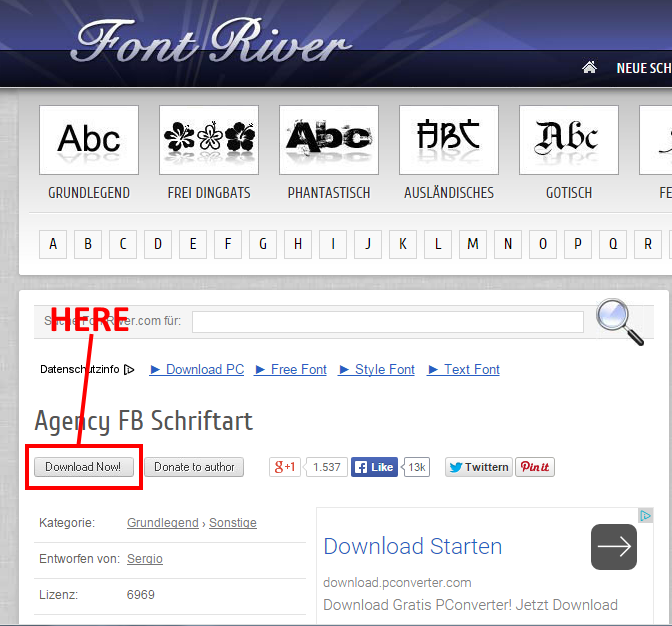Screen dimensions: 672x626
Task: Browse fonts starting with letter A
Action: tap(53, 244)
